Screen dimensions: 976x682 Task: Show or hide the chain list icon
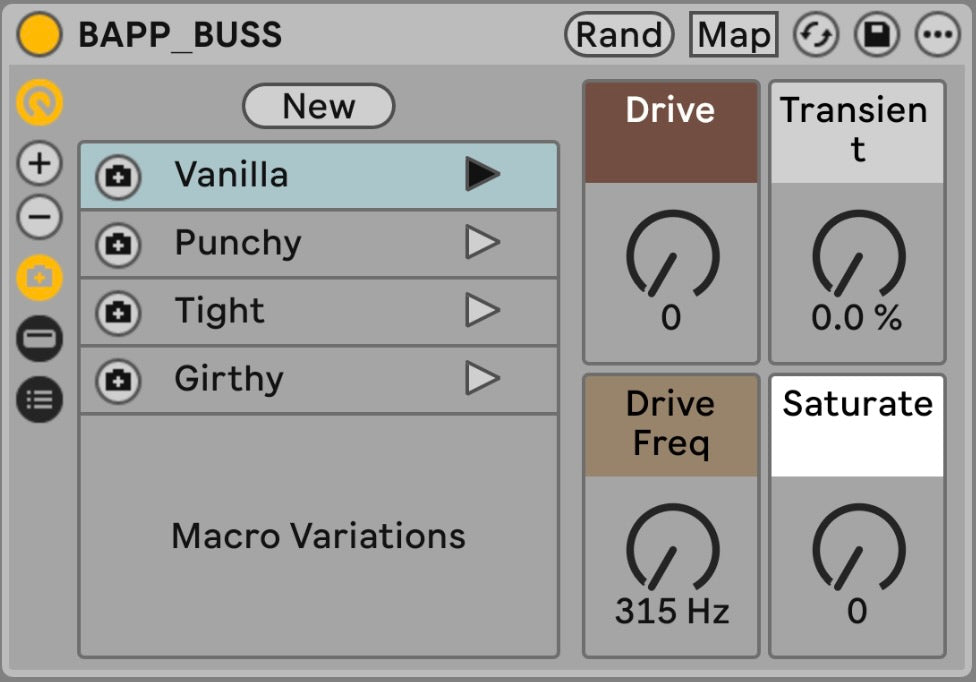(40, 339)
